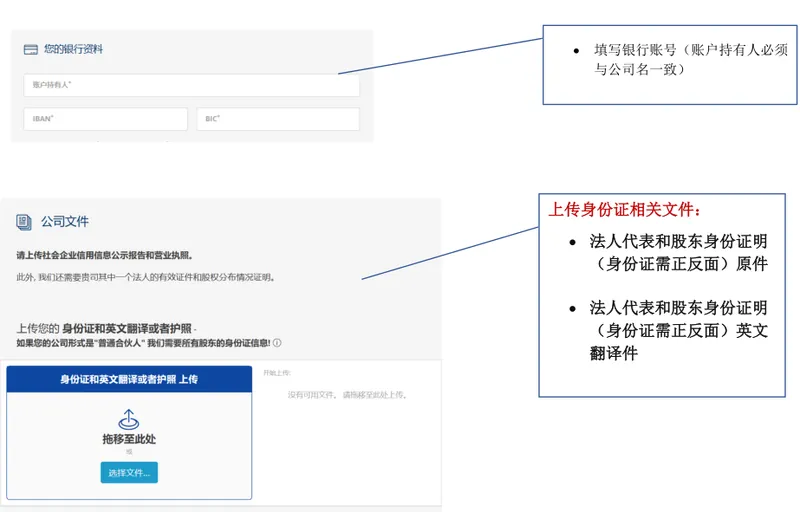Click the 公司文件 section heading

tap(65, 221)
